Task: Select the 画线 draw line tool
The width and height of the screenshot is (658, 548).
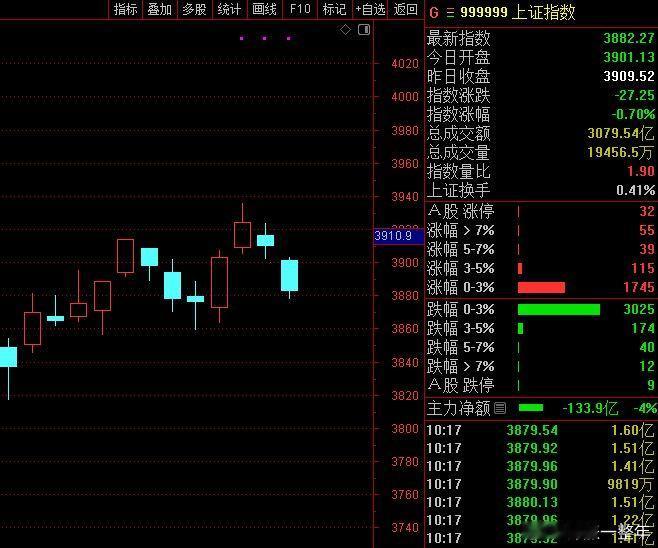Action: [x=264, y=9]
